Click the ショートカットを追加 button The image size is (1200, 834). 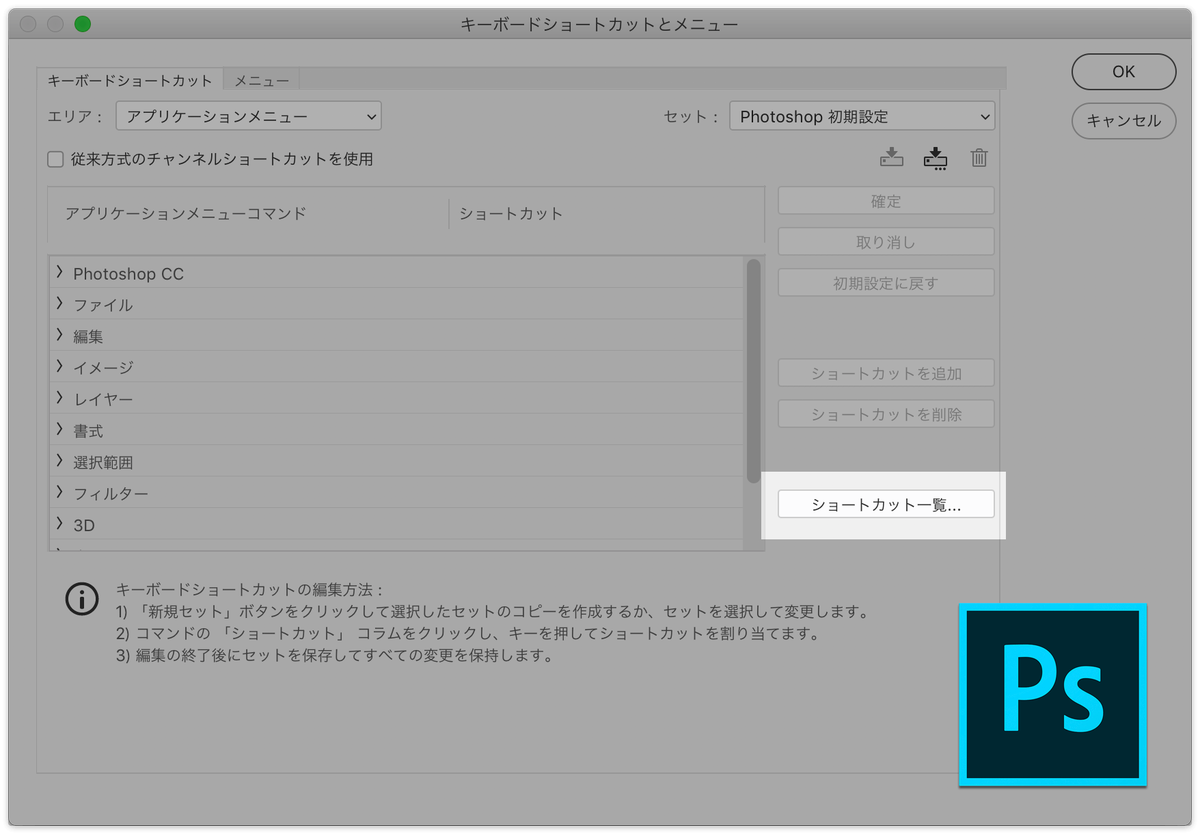[x=886, y=373]
